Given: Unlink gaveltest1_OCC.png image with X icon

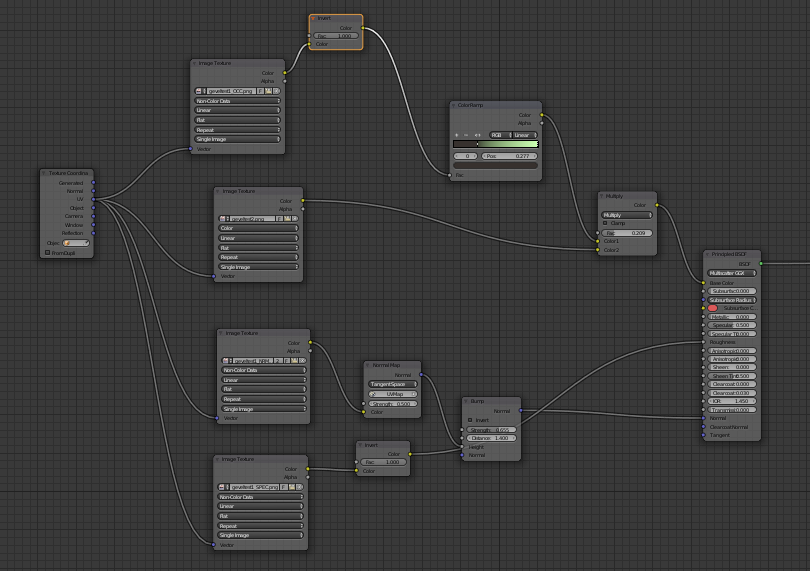Looking at the screenshot, I should (276, 91).
